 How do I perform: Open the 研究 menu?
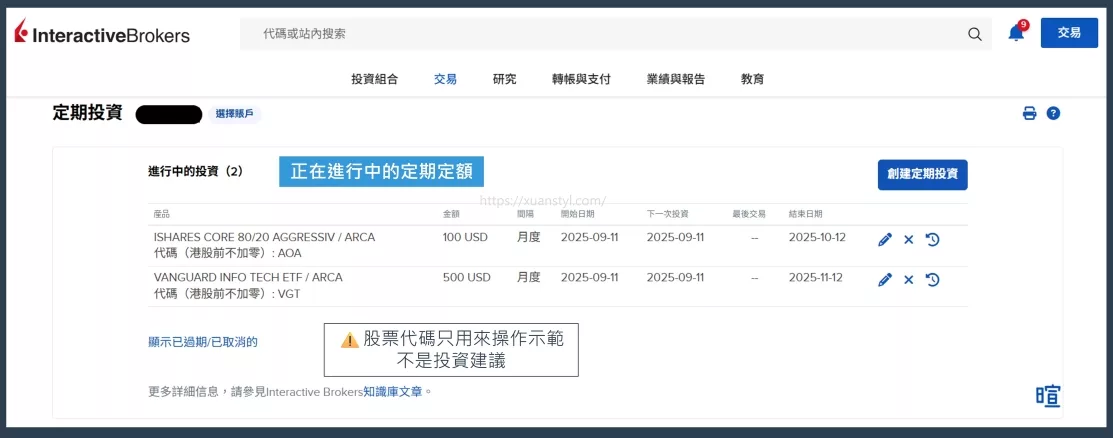(x=505, y=80)
